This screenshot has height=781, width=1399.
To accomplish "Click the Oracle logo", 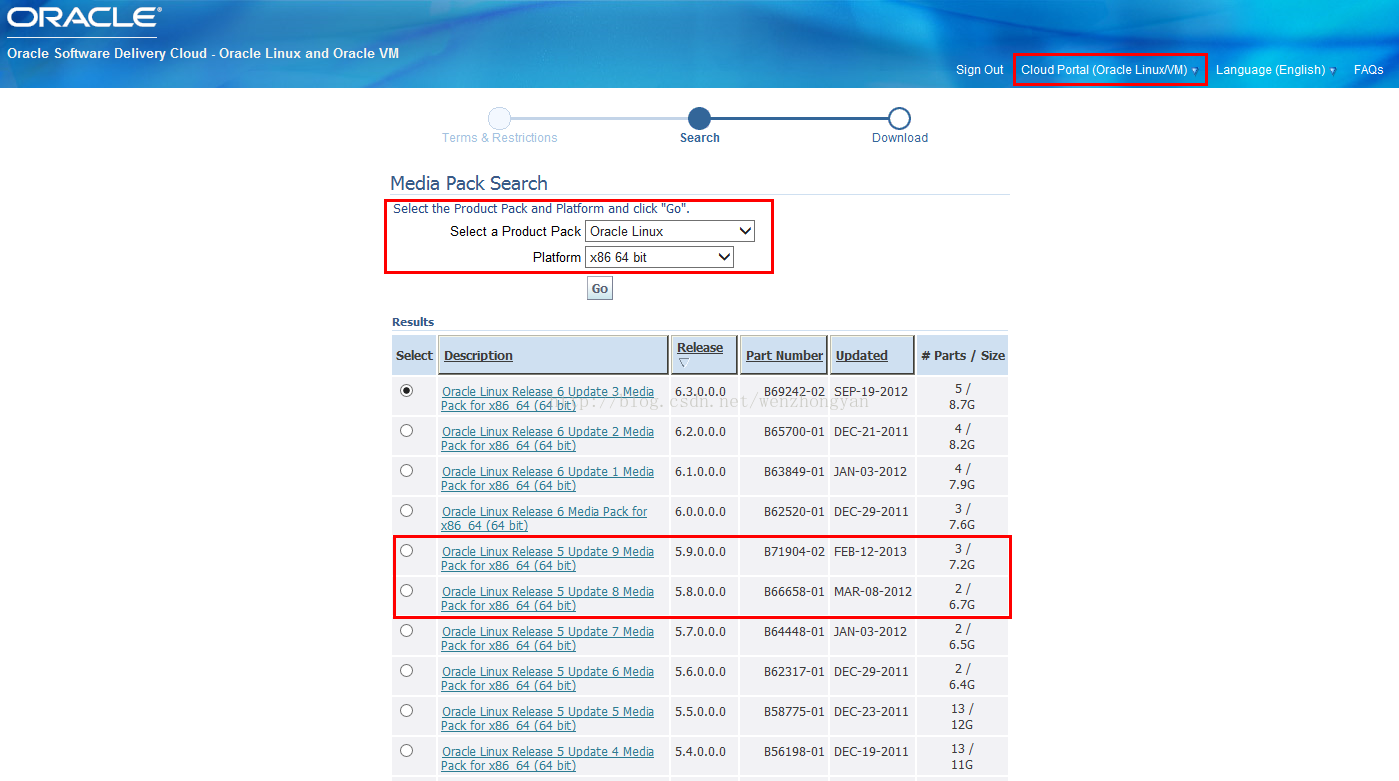I will tap(84, 18).
